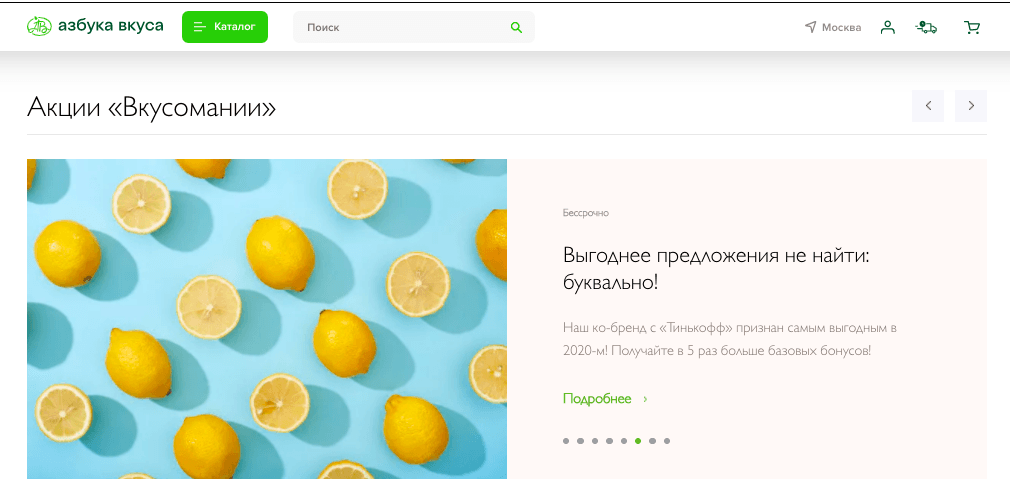Image resolution: width=1010 pixels, height=502 pixels.
Task: Open the lemons promo image
Action: tap(267, 319)
